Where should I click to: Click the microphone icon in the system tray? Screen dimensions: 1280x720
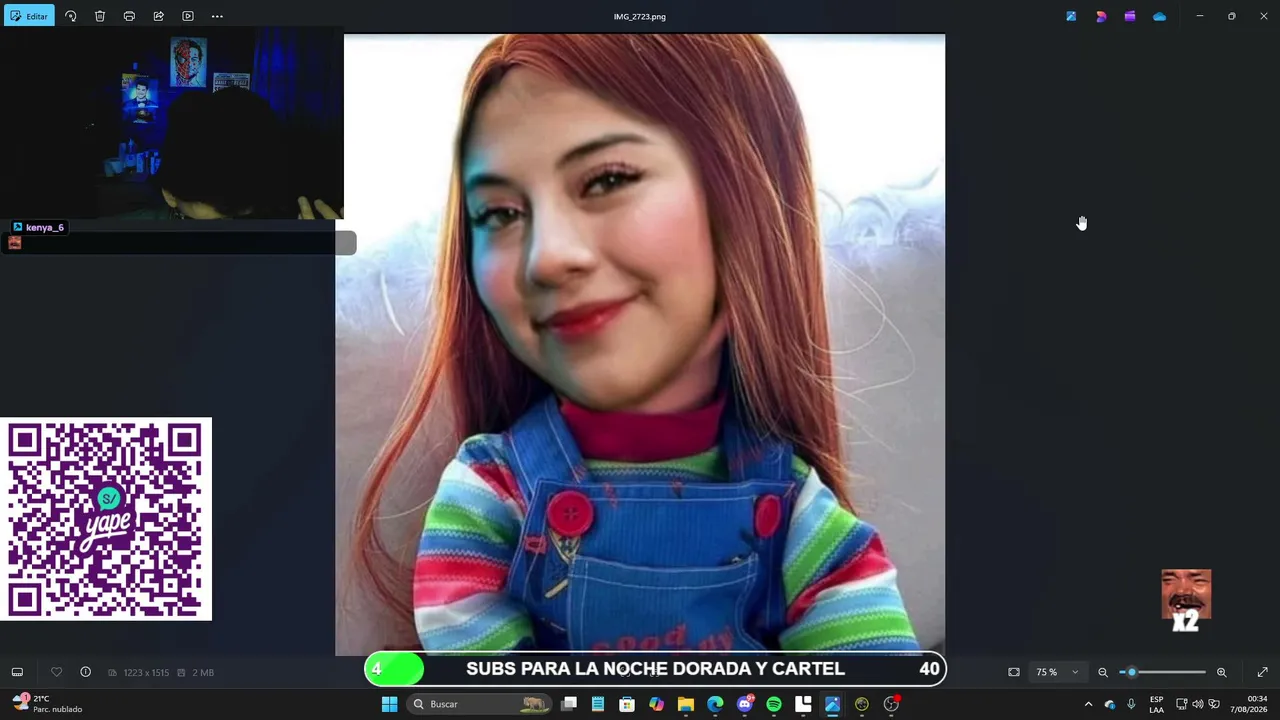point(1131,704)
